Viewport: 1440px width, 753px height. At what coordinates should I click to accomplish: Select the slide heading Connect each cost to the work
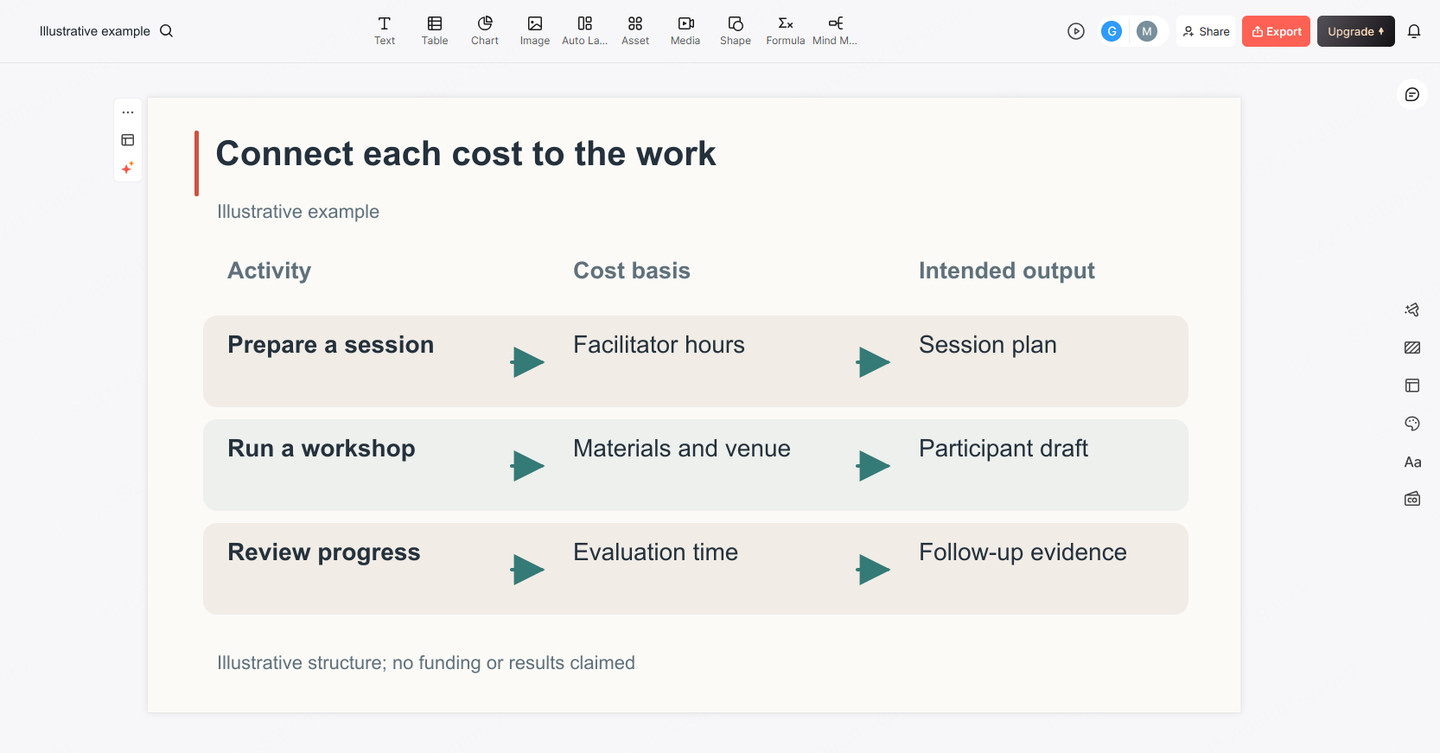pyautogui.click(x=466, y=153)
